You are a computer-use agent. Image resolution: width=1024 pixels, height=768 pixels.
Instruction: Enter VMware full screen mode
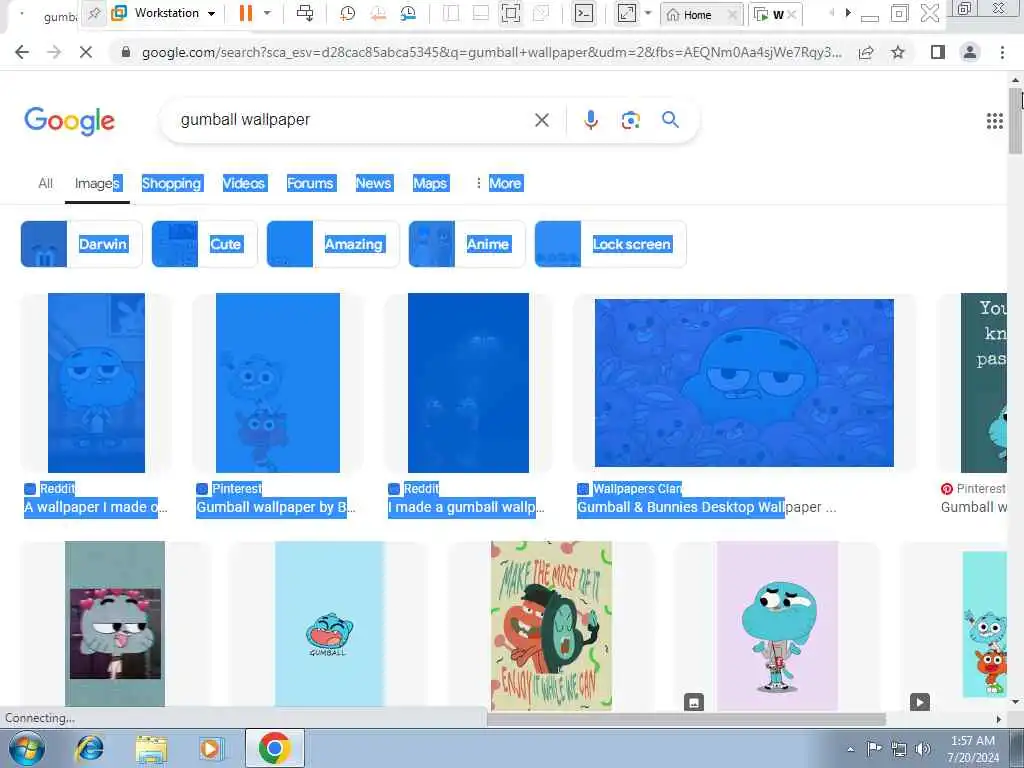tap(511, 13)
